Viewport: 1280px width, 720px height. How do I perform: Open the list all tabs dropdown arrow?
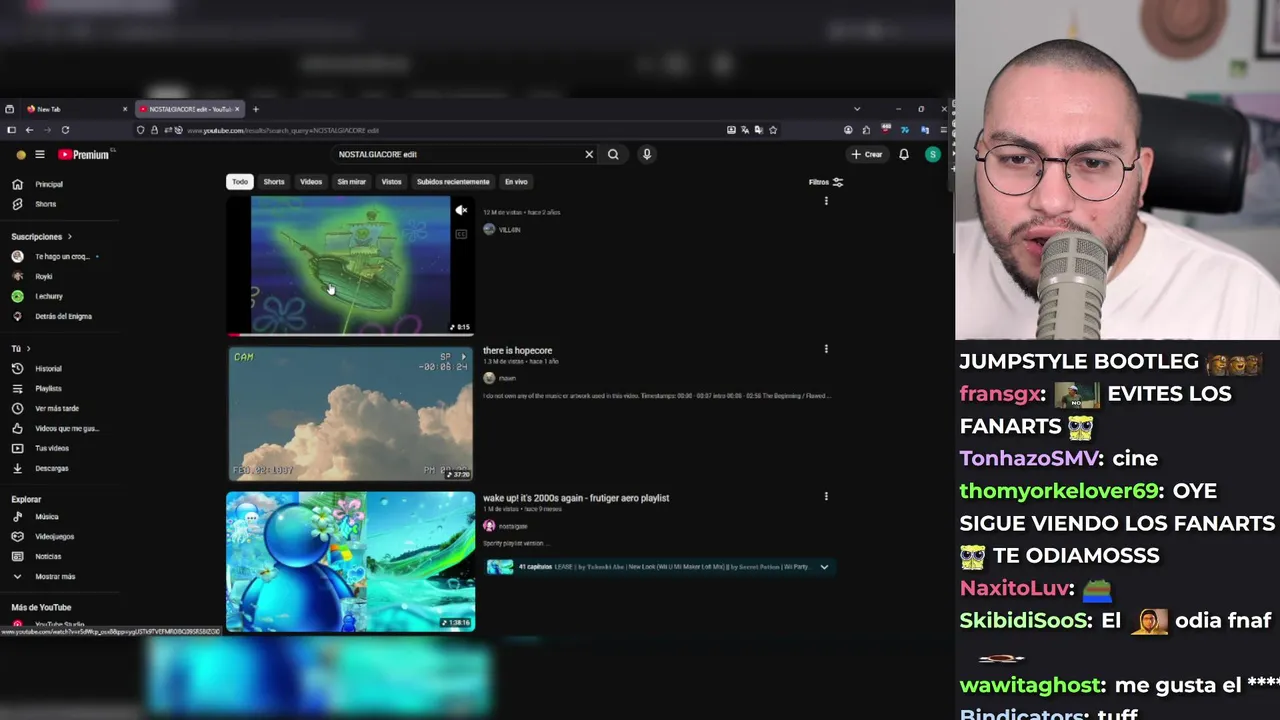point(857,109)
